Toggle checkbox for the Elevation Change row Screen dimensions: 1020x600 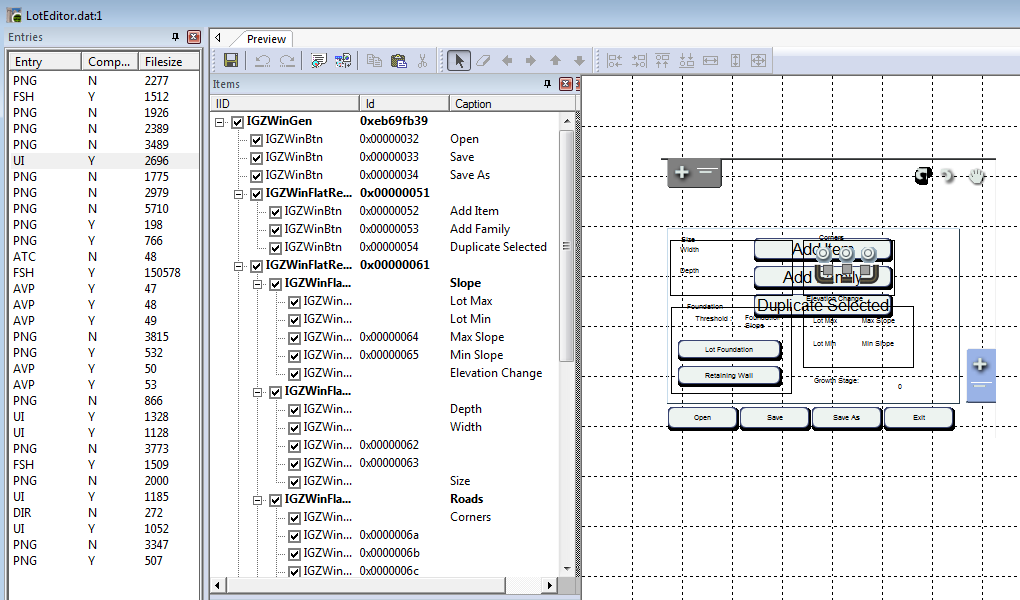[295, 374]
